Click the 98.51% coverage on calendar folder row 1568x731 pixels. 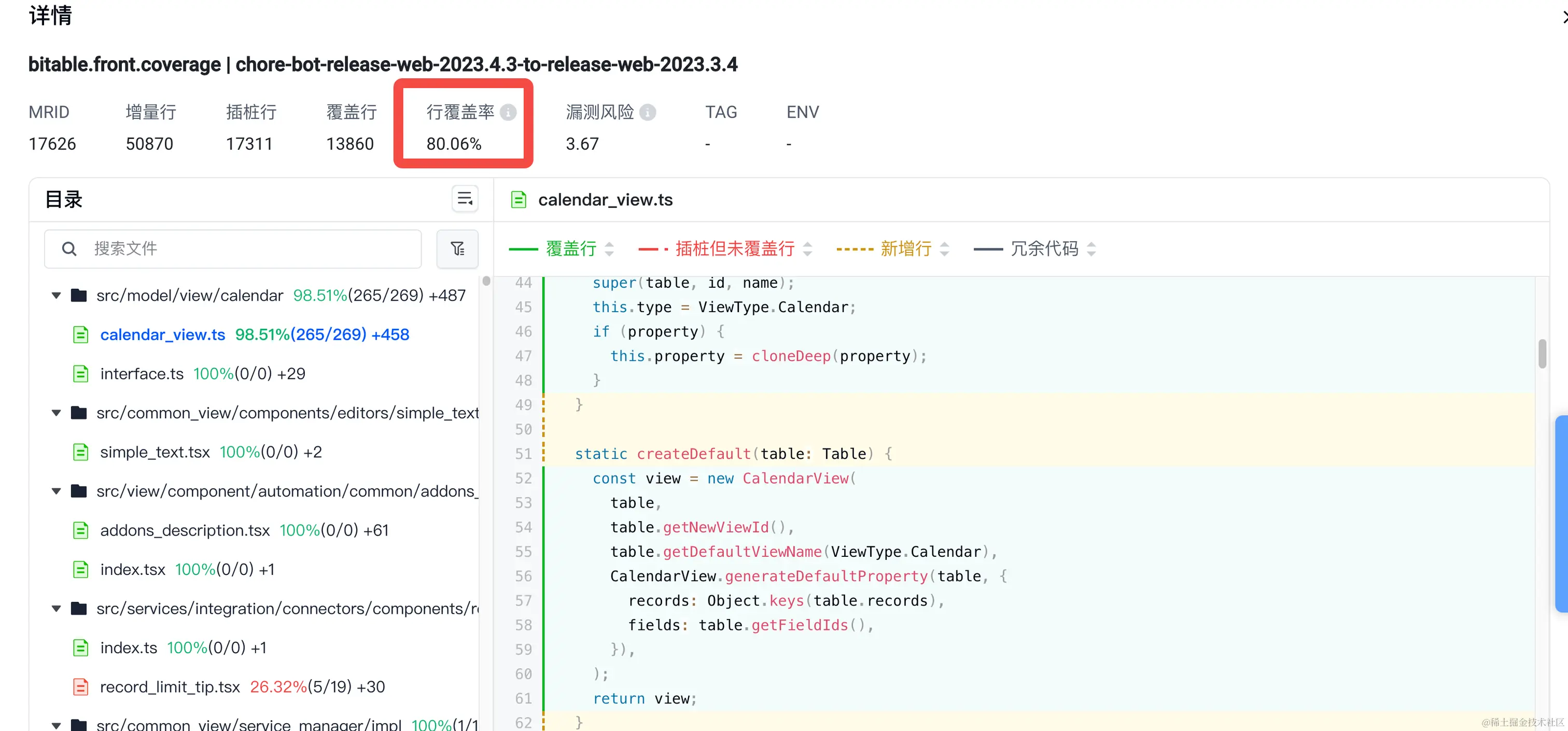[320, 295]
